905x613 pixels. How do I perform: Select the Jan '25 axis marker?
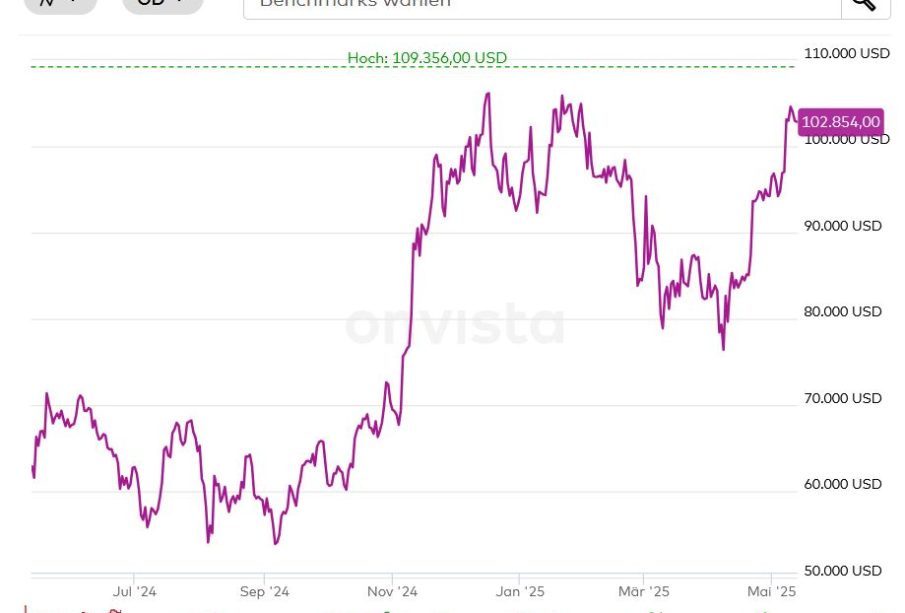pyautogui.click(x=519, y=591)
